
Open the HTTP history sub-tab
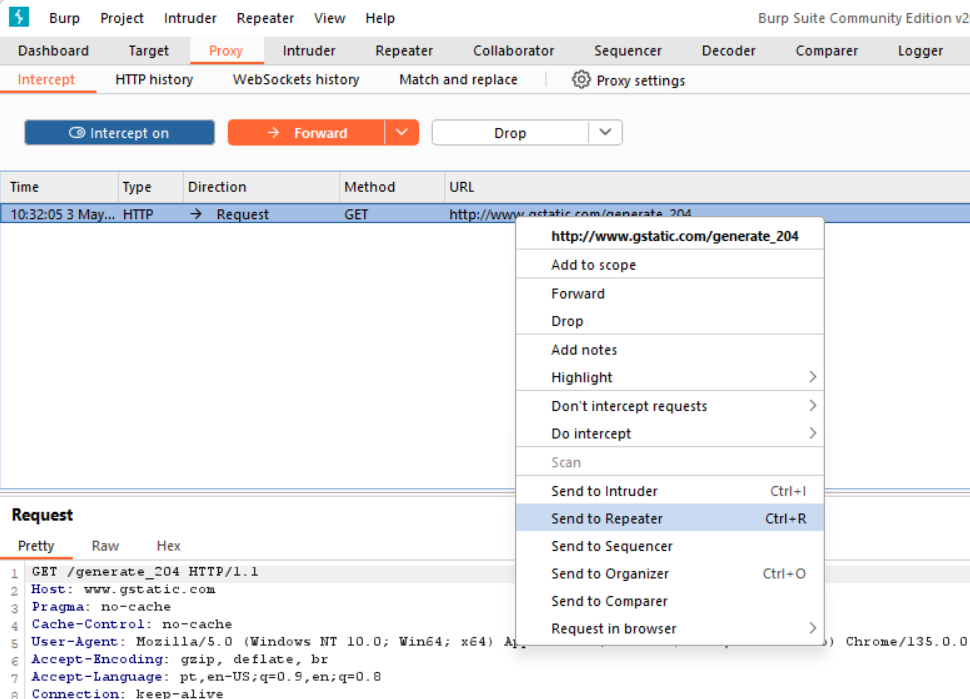(154, 79)
